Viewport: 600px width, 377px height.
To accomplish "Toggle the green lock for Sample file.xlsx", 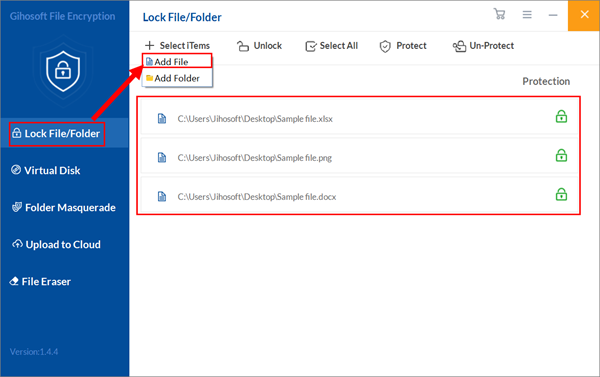I will [561, 117].
